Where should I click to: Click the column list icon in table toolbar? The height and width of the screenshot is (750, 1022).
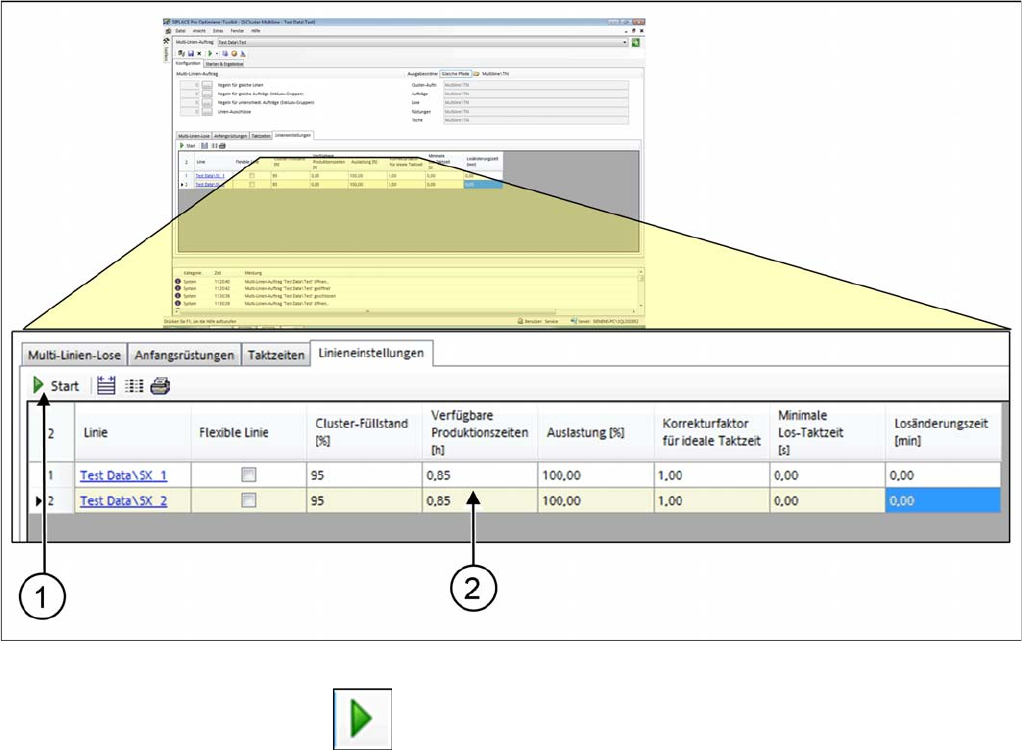pos(134,385)
